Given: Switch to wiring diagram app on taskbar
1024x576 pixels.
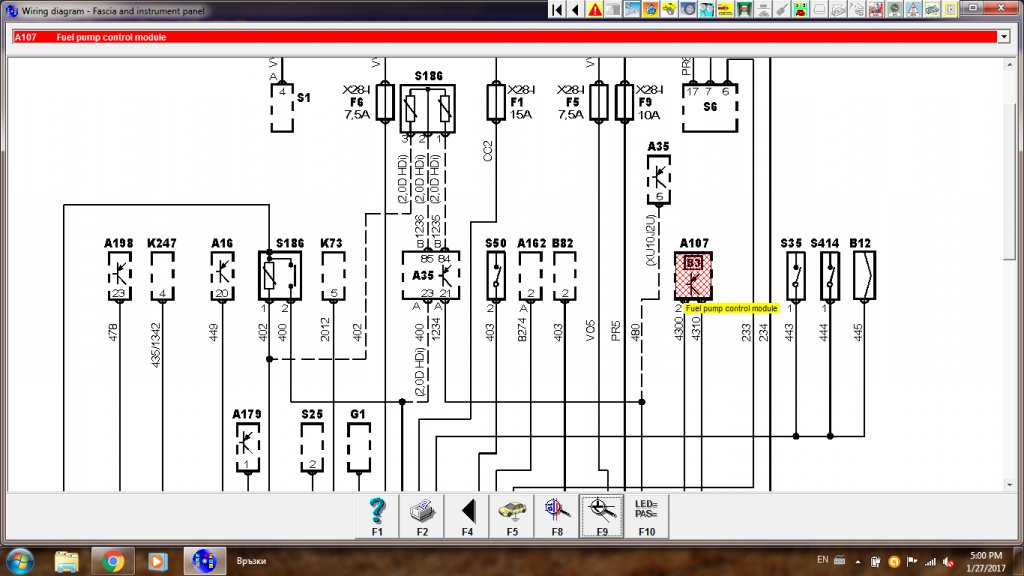Looking at the screenshot, I should coord(204,561).
